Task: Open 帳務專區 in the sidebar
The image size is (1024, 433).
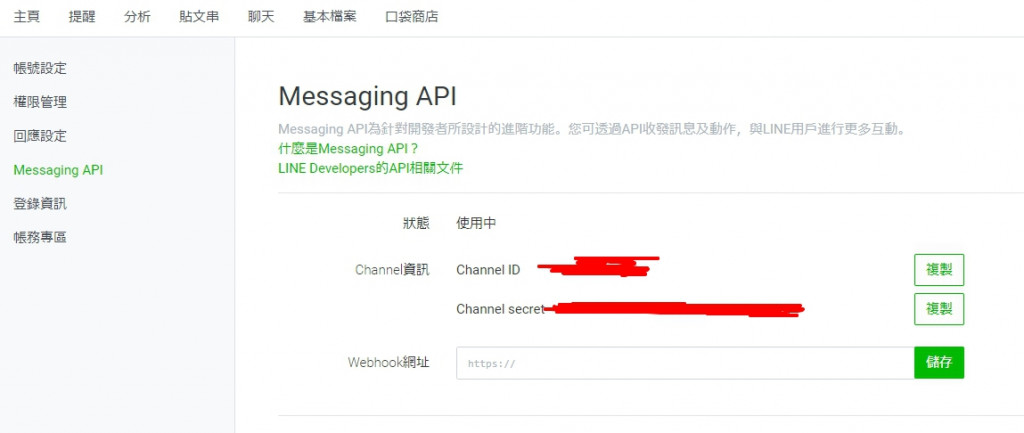Action: point(40,238)
